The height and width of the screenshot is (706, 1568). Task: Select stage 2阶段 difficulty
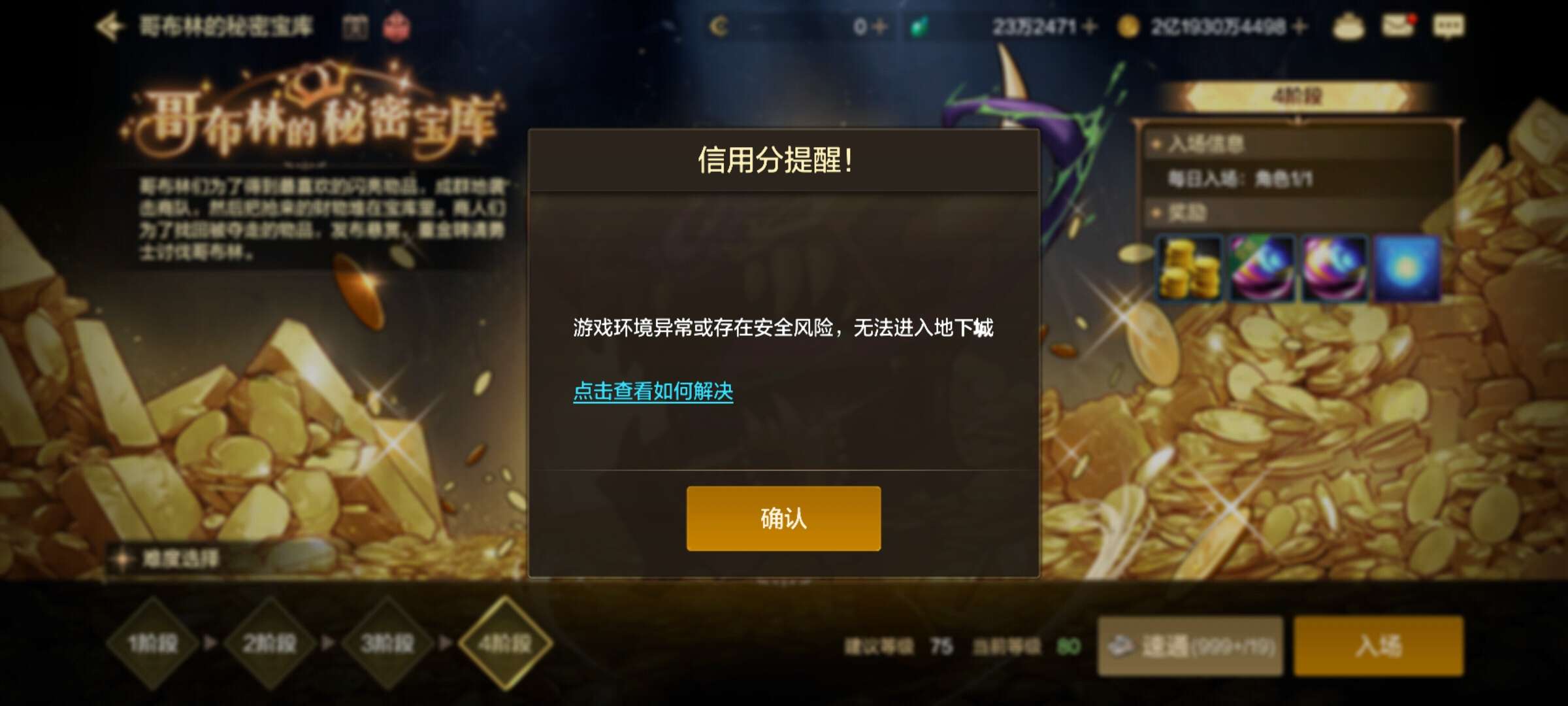270,643
